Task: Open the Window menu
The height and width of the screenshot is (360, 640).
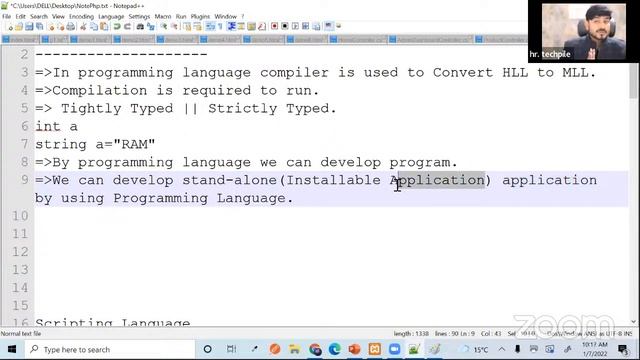Action: click(x=225, y=16)
